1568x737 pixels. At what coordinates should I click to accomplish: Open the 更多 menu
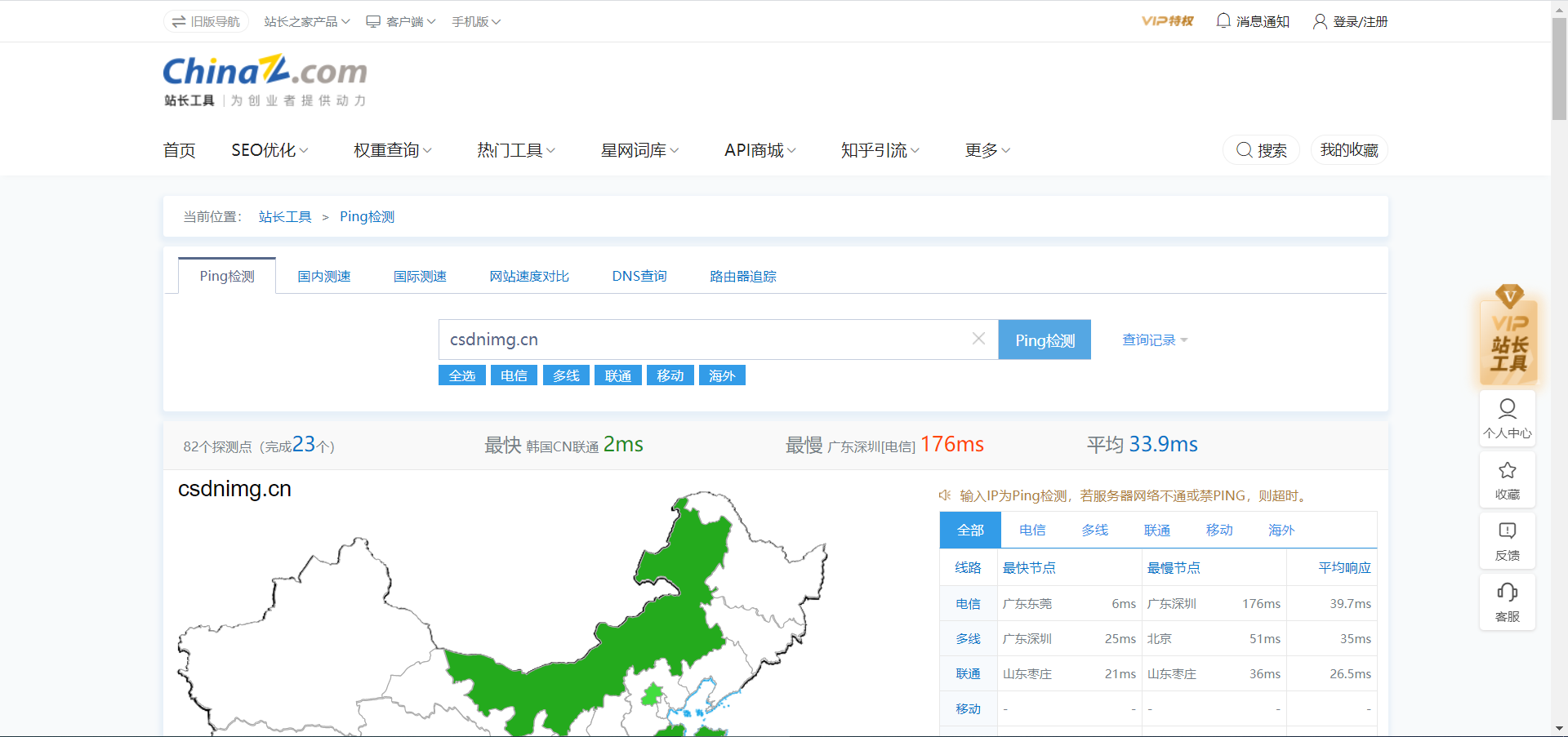coord(987,150)
